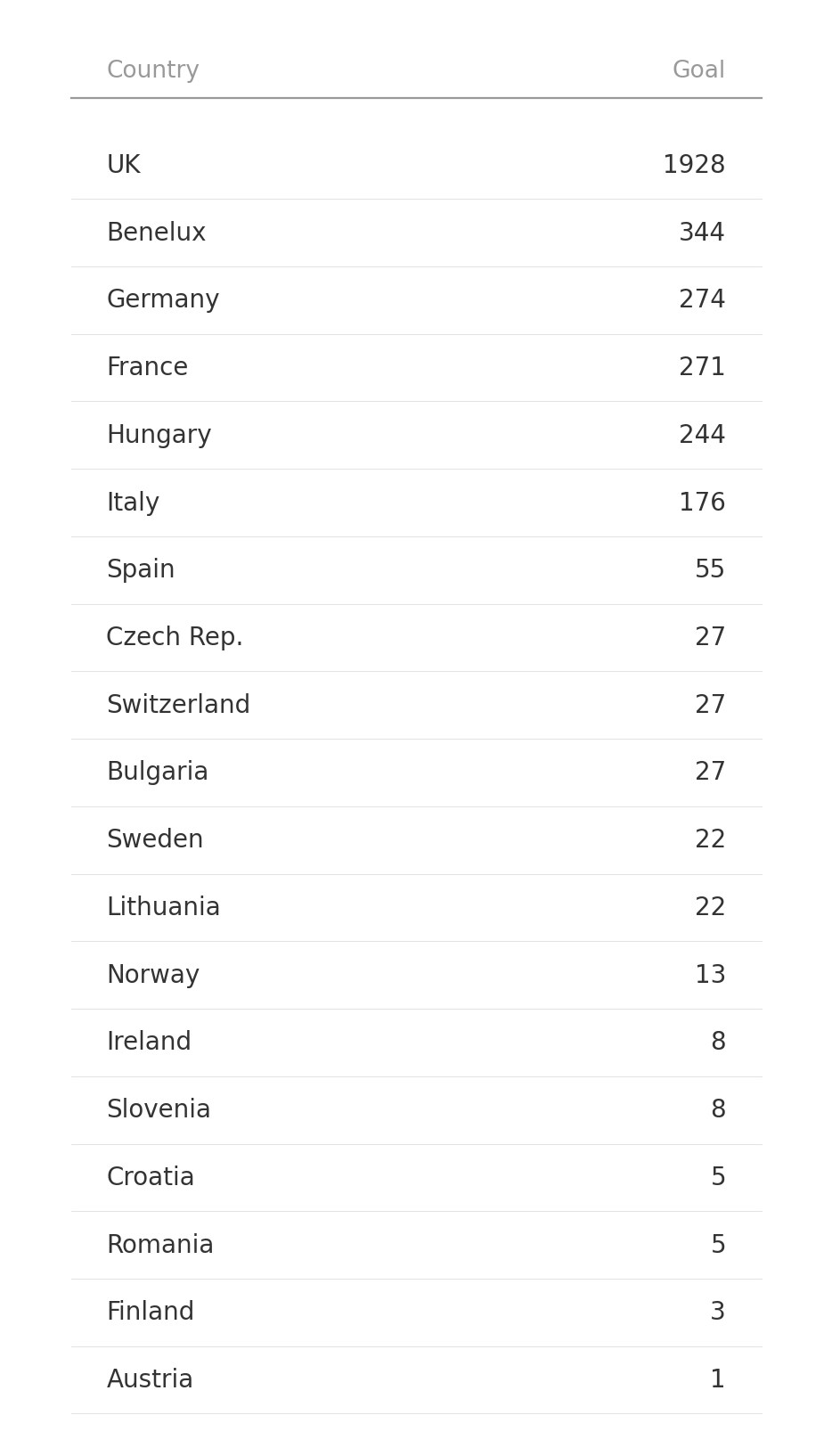Click the Czech Rep. cell

175,638
